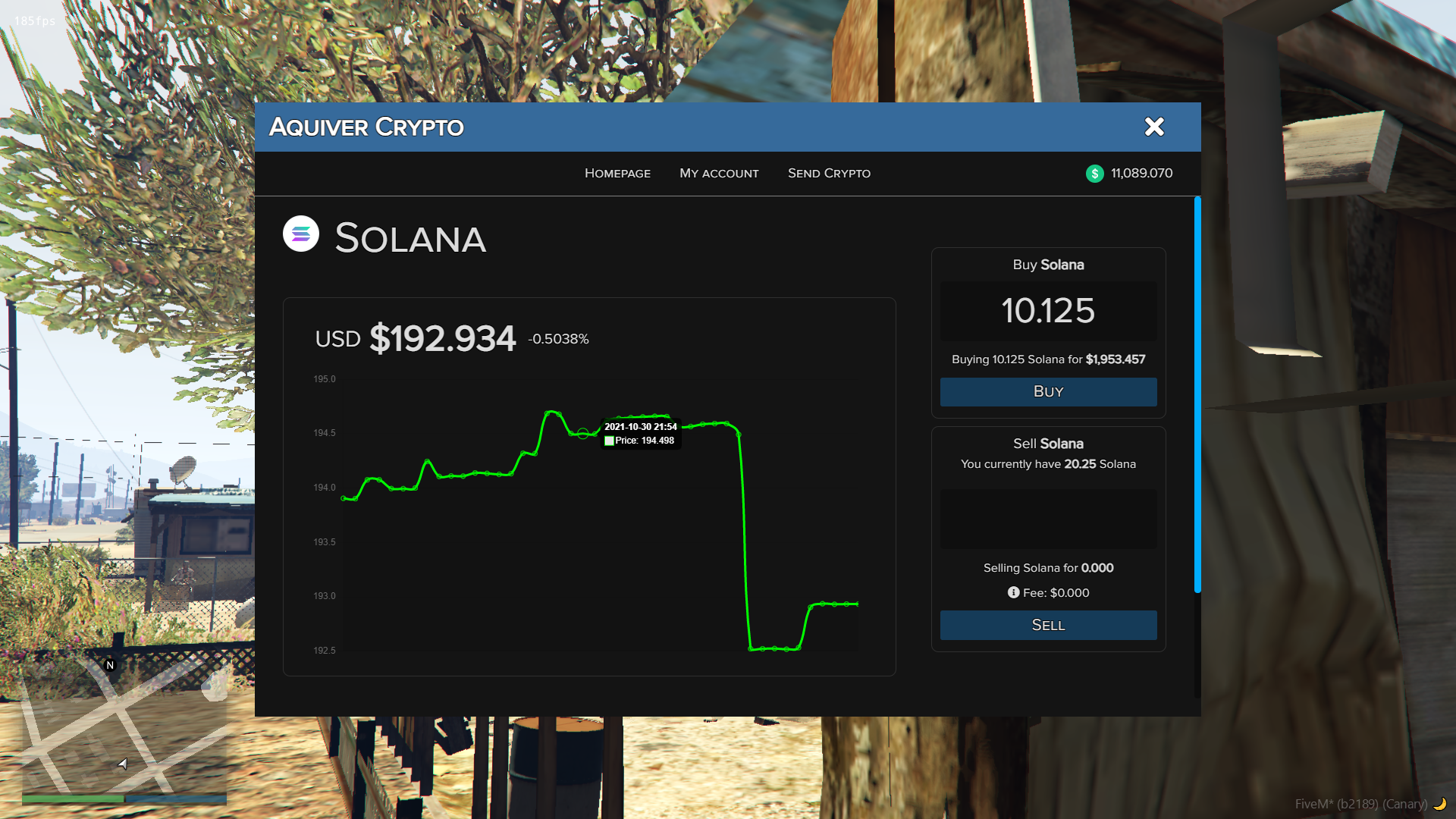Click the Buy button
Screen dimensions: 1456x819
[1048, 392]
